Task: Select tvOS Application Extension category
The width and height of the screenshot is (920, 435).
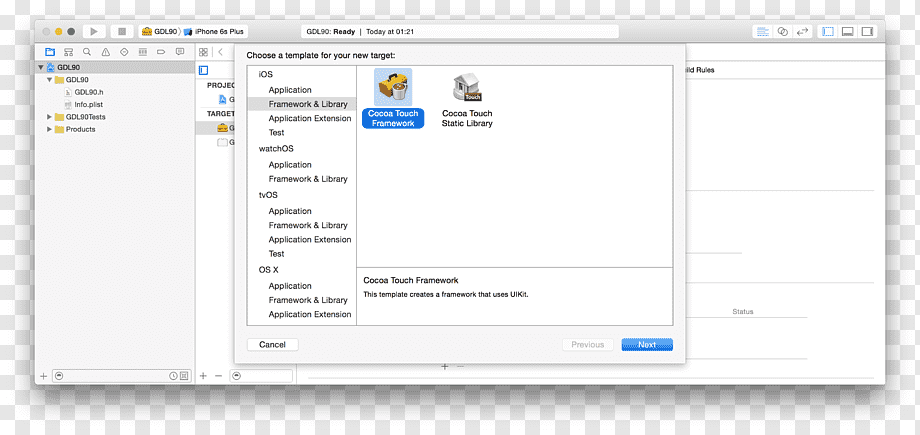Action: [310, 240]
